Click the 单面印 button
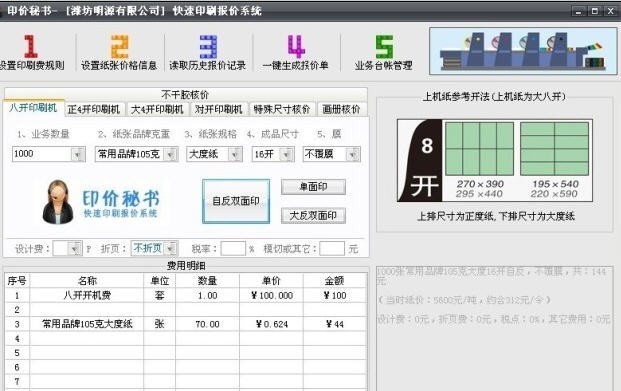 (313, 187)
